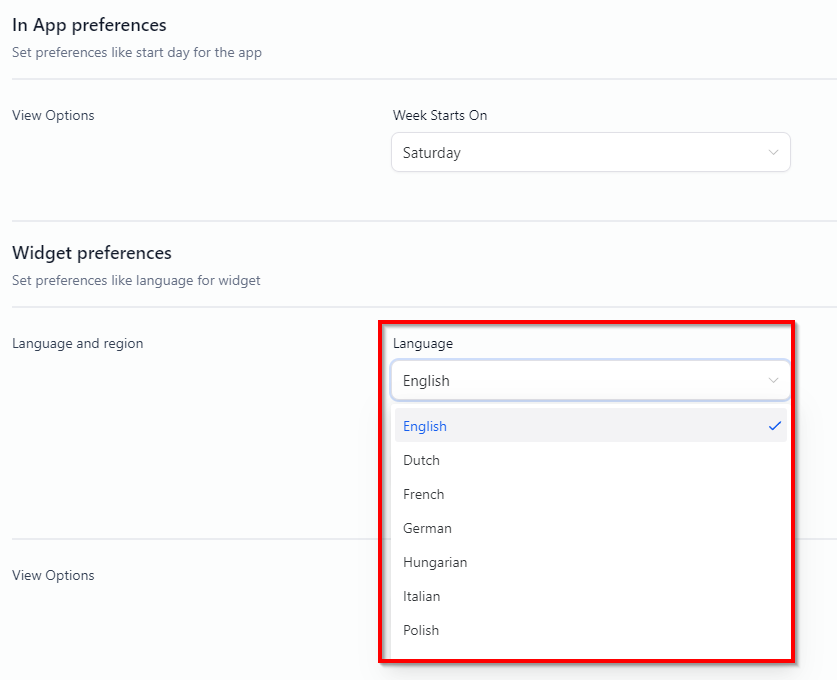Select French as the widget language
This screenshot has width=837, height=680.
423,494
